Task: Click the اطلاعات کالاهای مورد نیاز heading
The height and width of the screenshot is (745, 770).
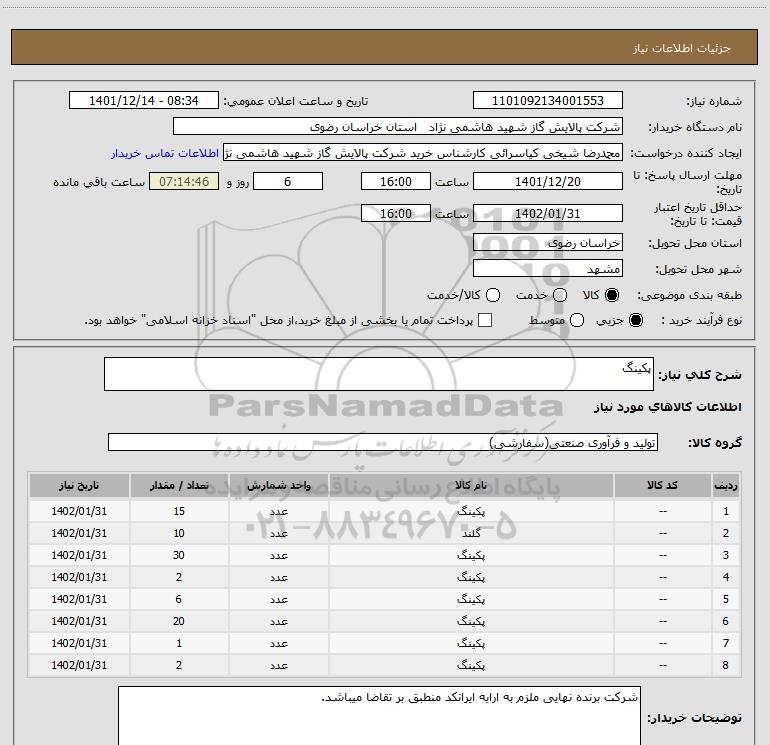Action: point(667,407)
